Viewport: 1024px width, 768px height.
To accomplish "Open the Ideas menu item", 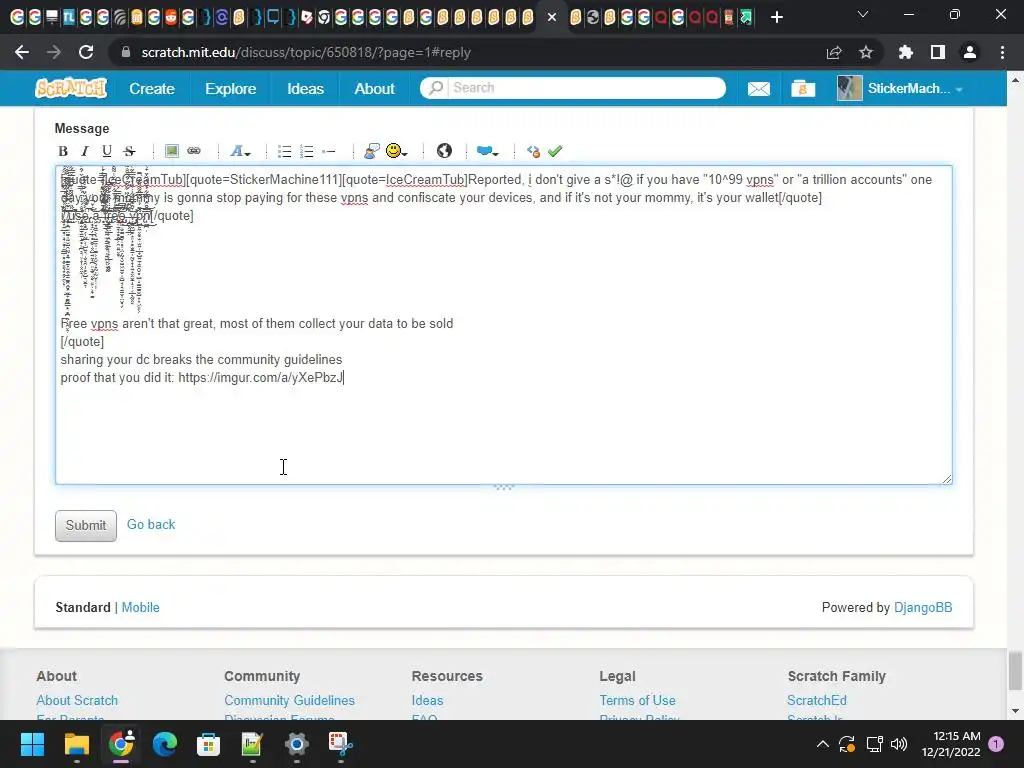I will (305, 88).
